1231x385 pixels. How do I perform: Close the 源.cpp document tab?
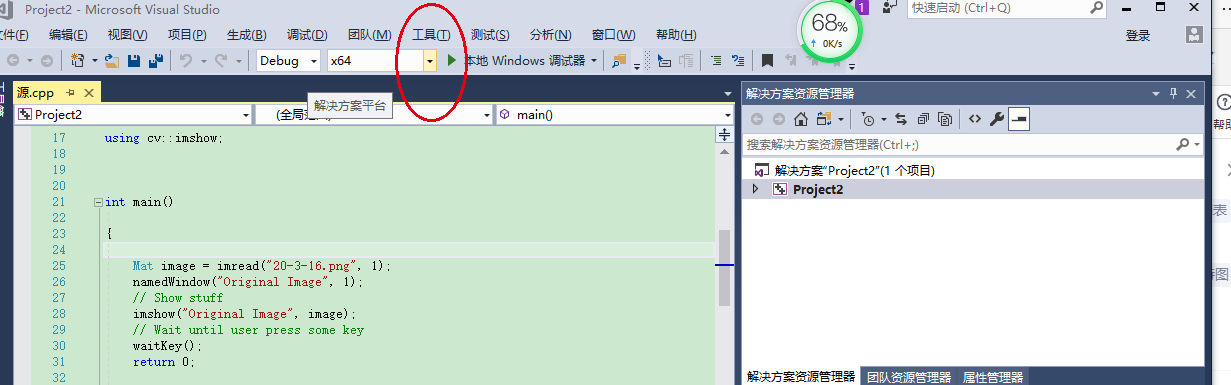[88, 92]
